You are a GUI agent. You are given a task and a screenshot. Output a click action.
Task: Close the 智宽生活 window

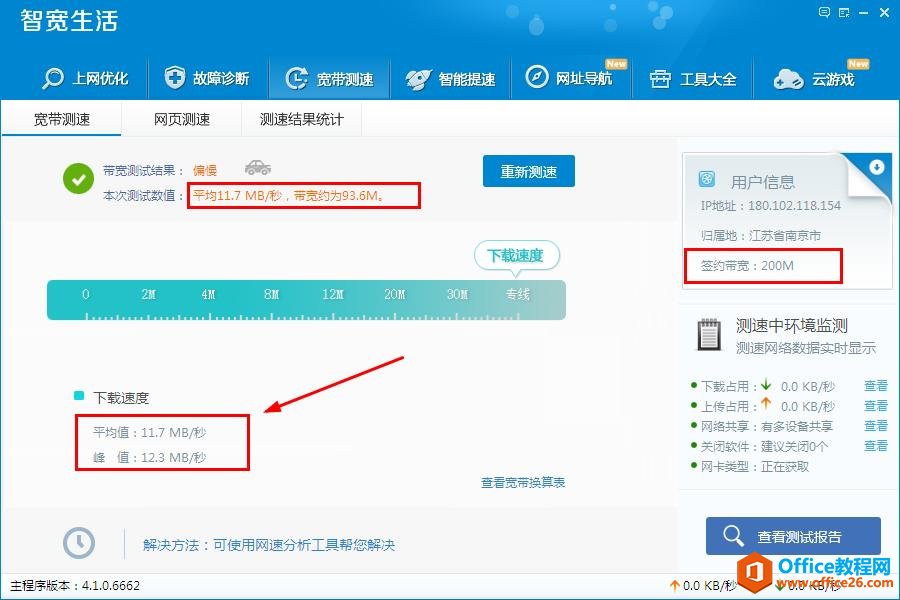pyautogui.click(x=885, y=13)
